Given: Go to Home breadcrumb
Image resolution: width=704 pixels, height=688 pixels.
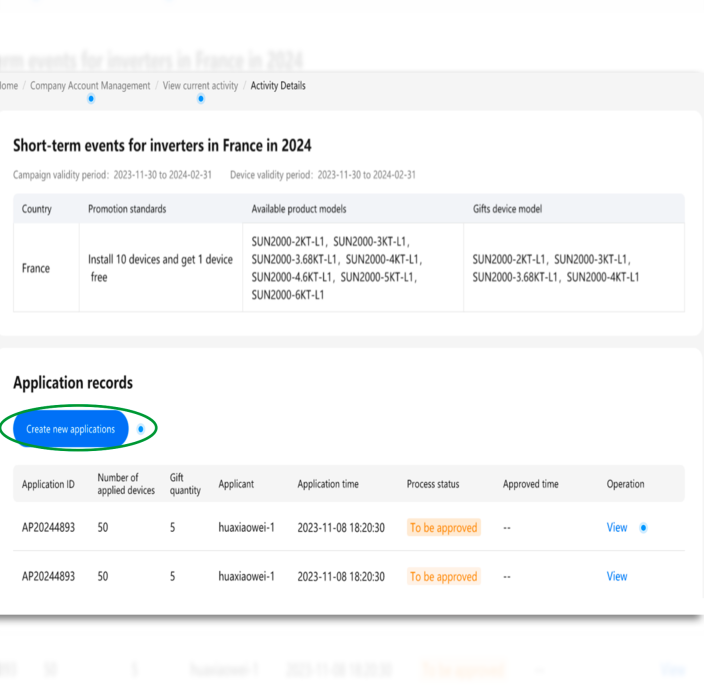Looking at the screenshot, I should click(x=9, y=86).
